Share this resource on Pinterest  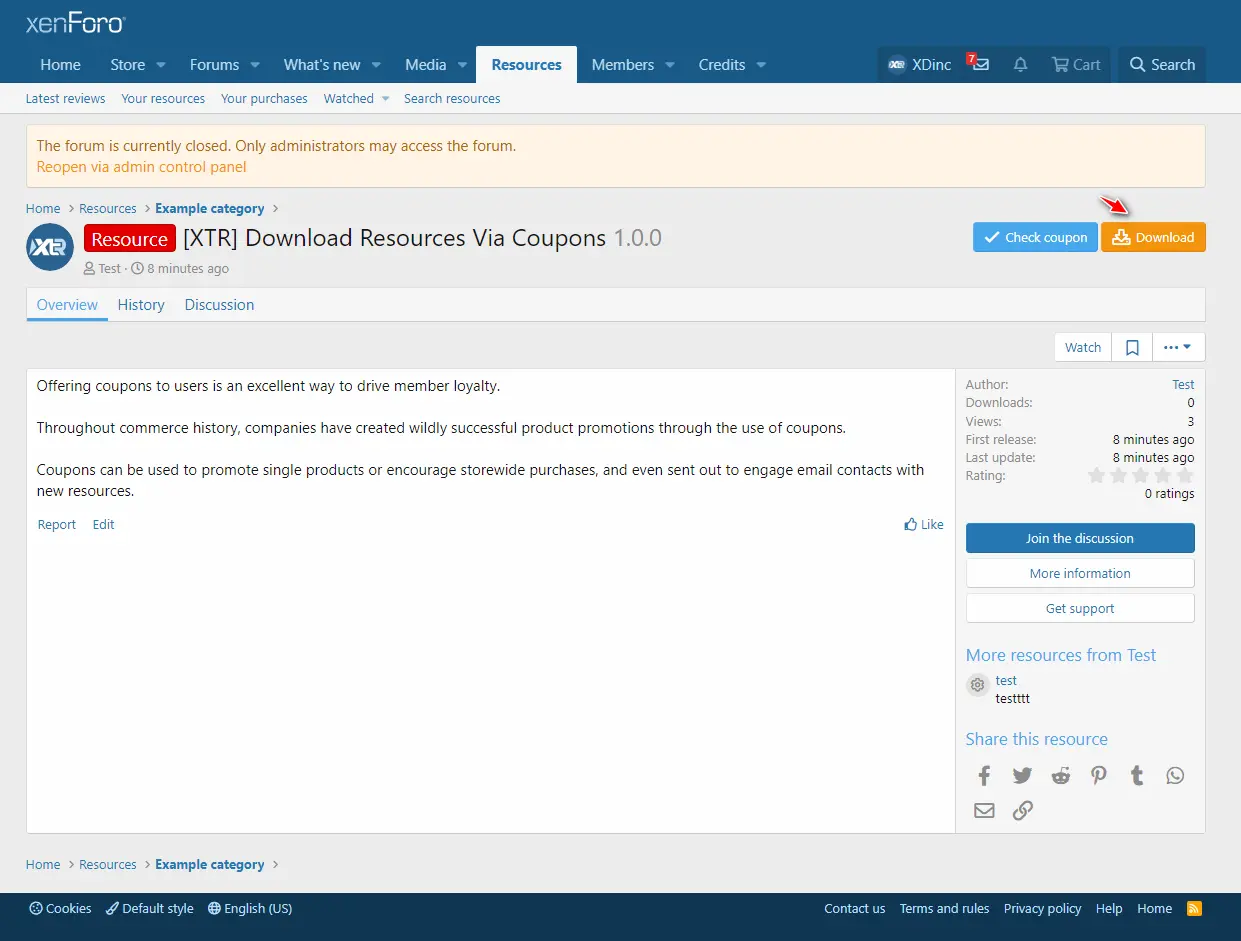1099,775
